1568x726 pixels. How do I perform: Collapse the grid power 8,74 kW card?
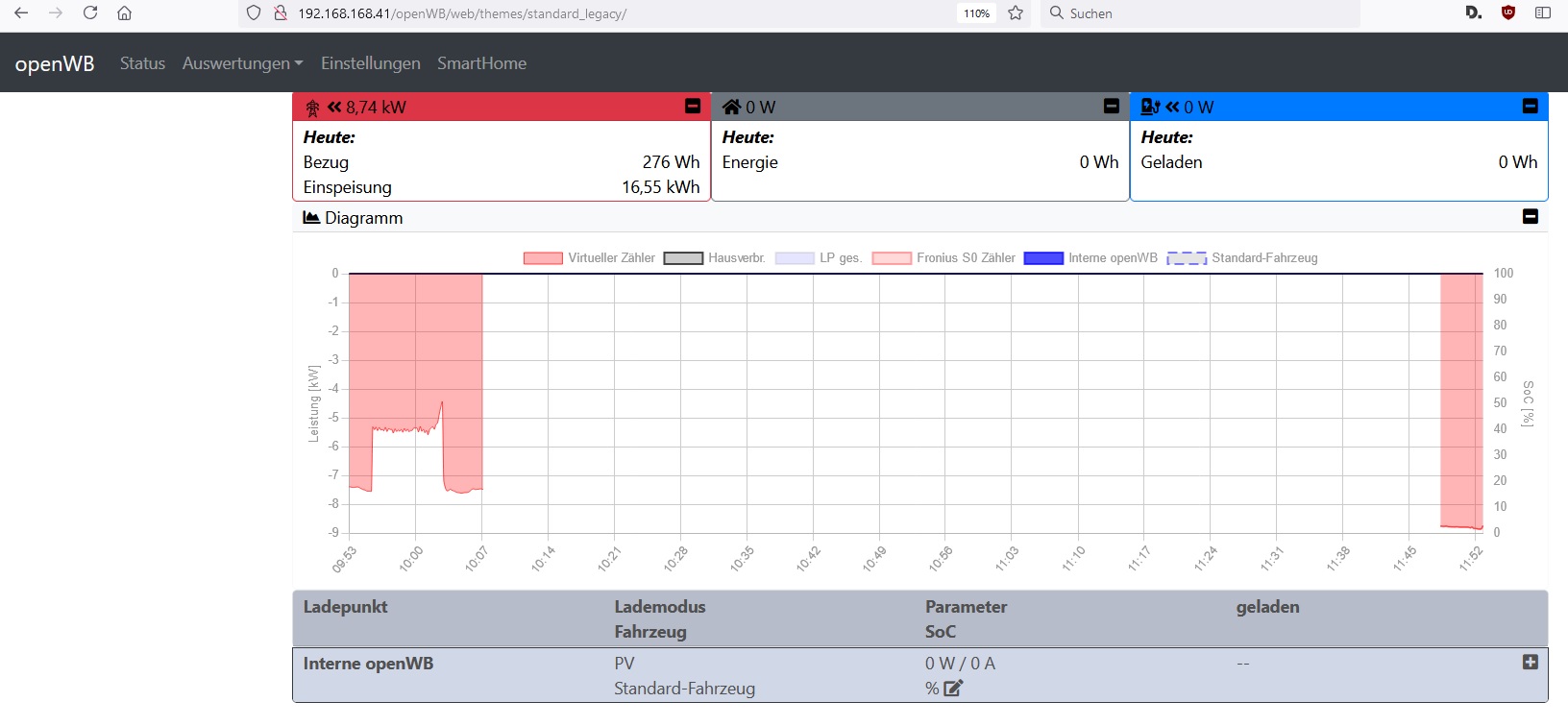[x=693, y=107]
